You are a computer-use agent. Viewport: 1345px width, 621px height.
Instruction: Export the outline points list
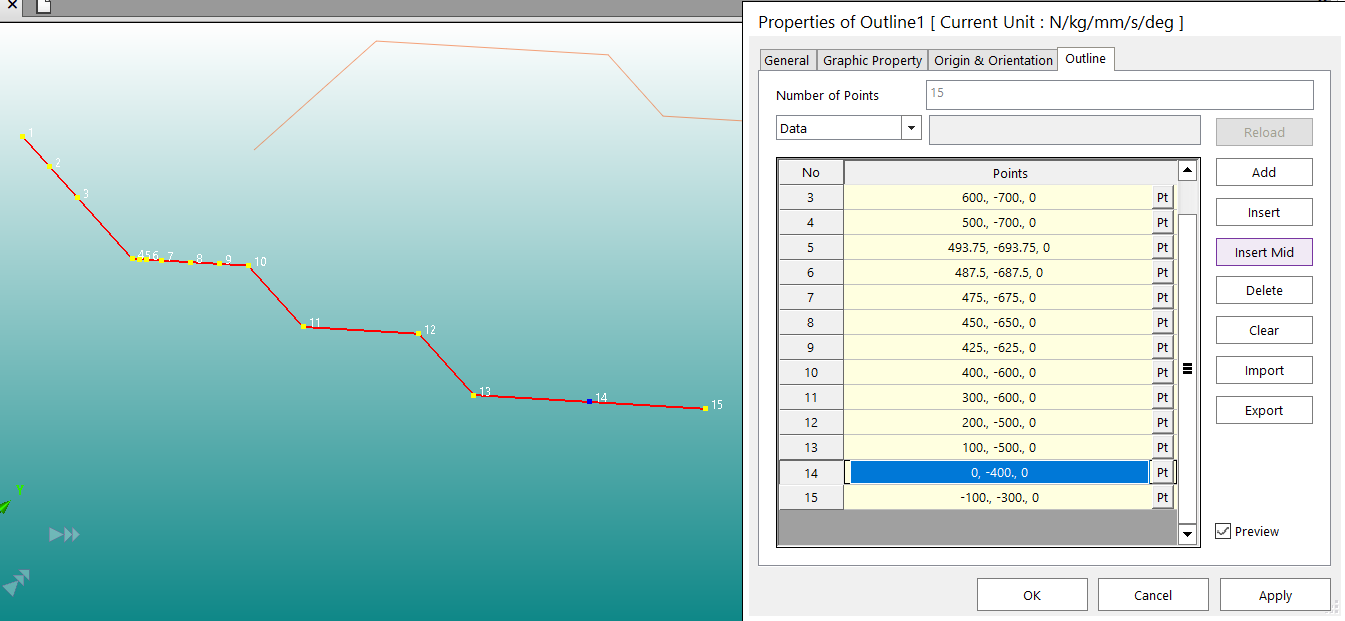click(1263, 410)
